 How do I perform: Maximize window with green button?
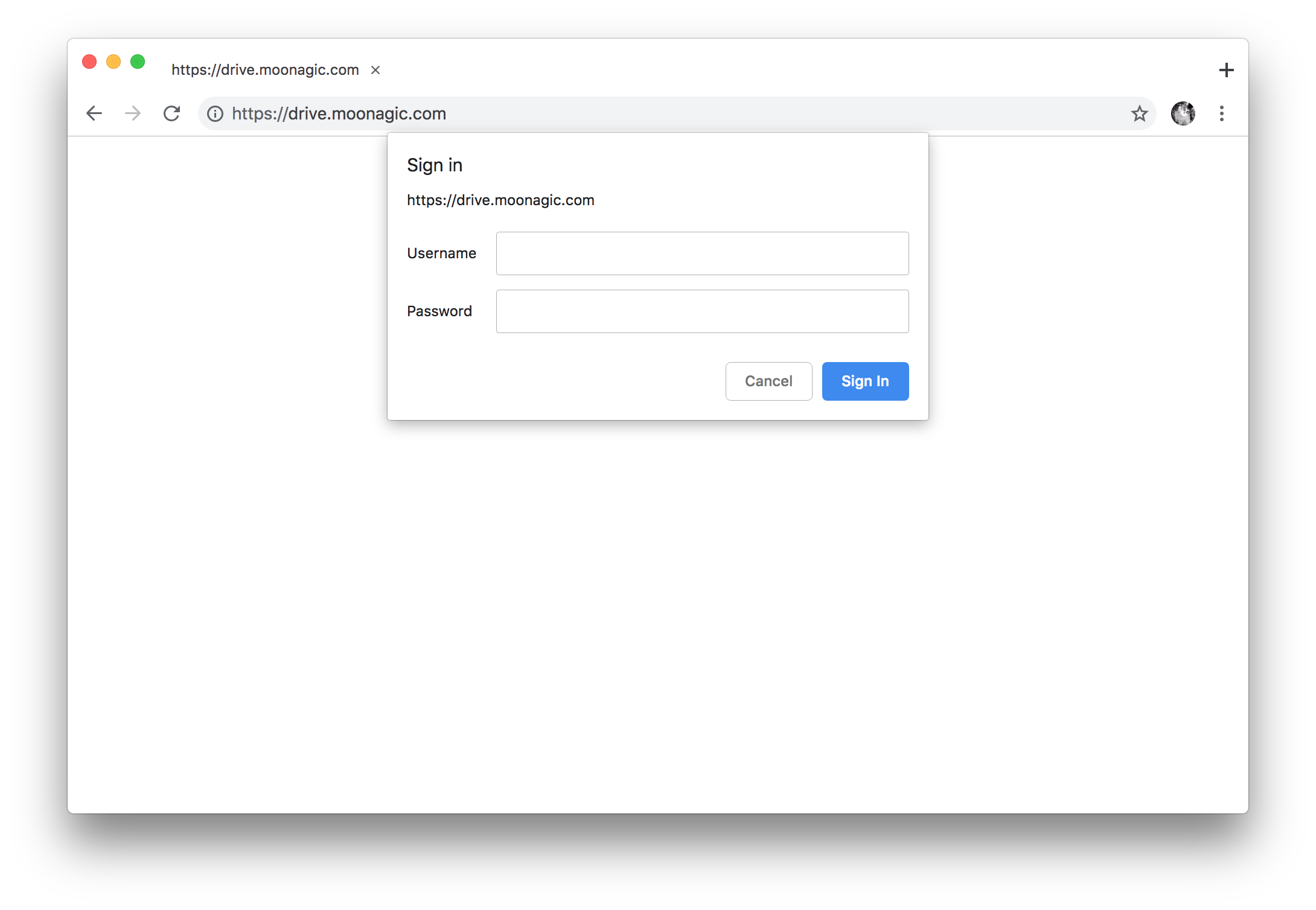138,62
